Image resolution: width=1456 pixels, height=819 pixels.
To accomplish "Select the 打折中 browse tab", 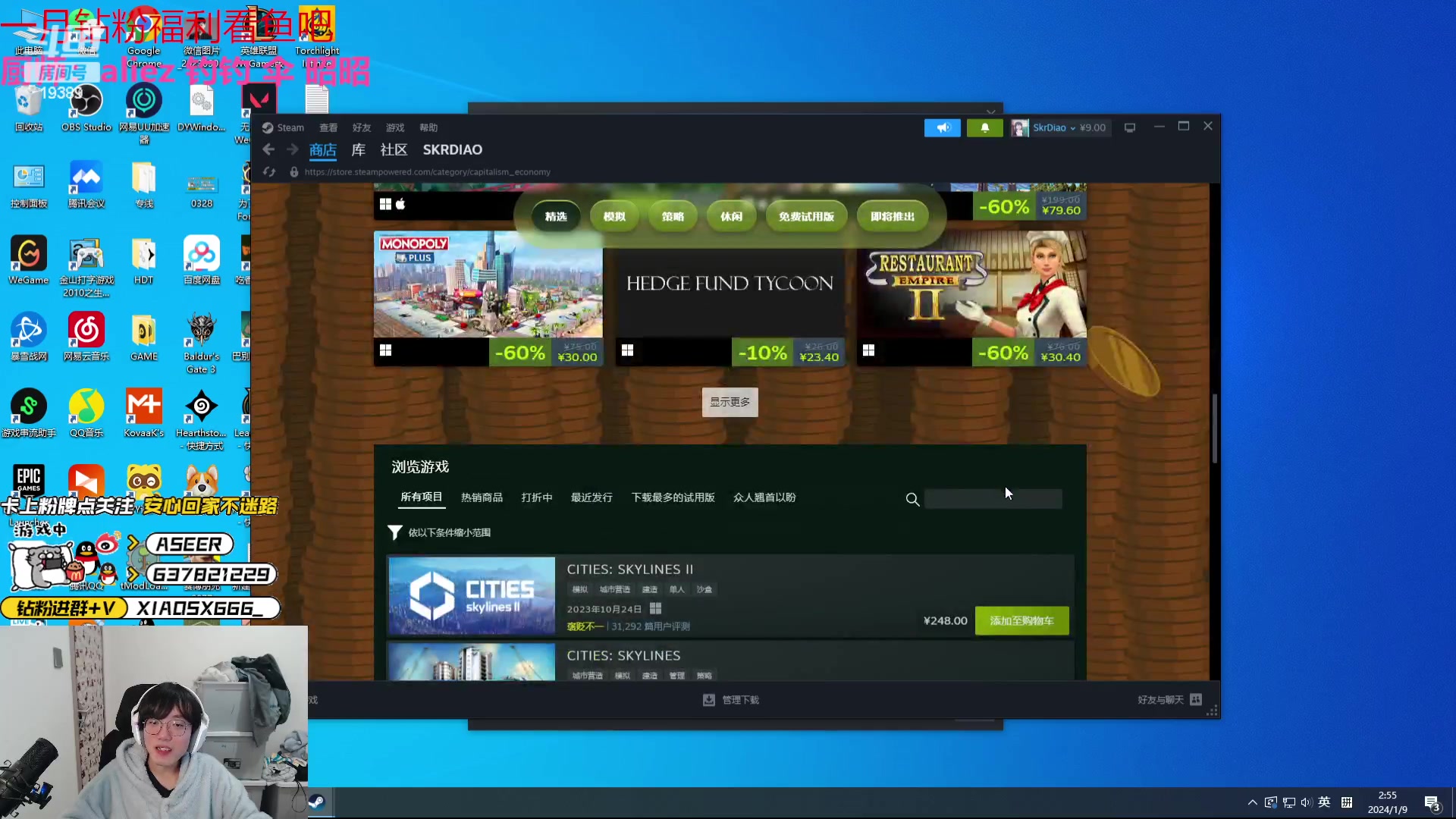I will click(537, 497).
